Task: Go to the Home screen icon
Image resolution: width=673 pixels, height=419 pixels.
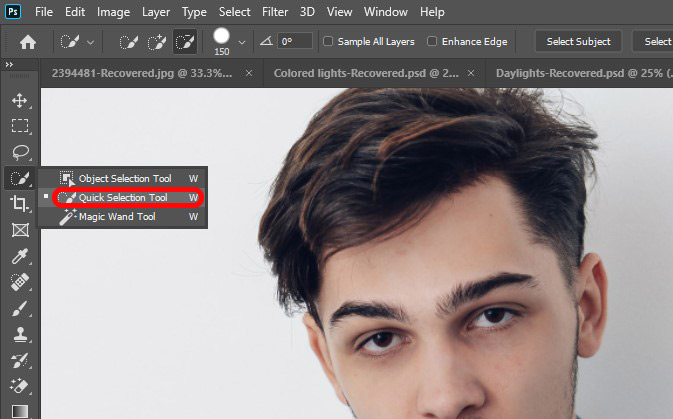Action: coord(28,42)
